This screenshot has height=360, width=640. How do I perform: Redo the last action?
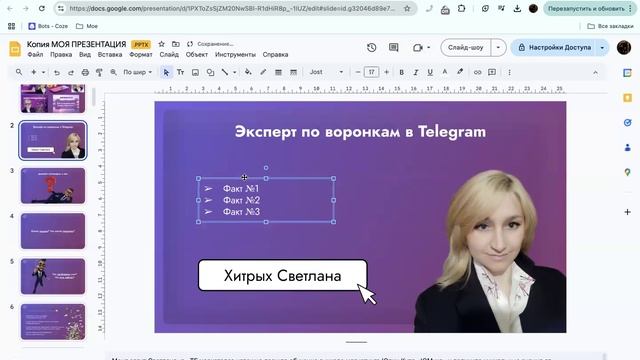point(71,72)
